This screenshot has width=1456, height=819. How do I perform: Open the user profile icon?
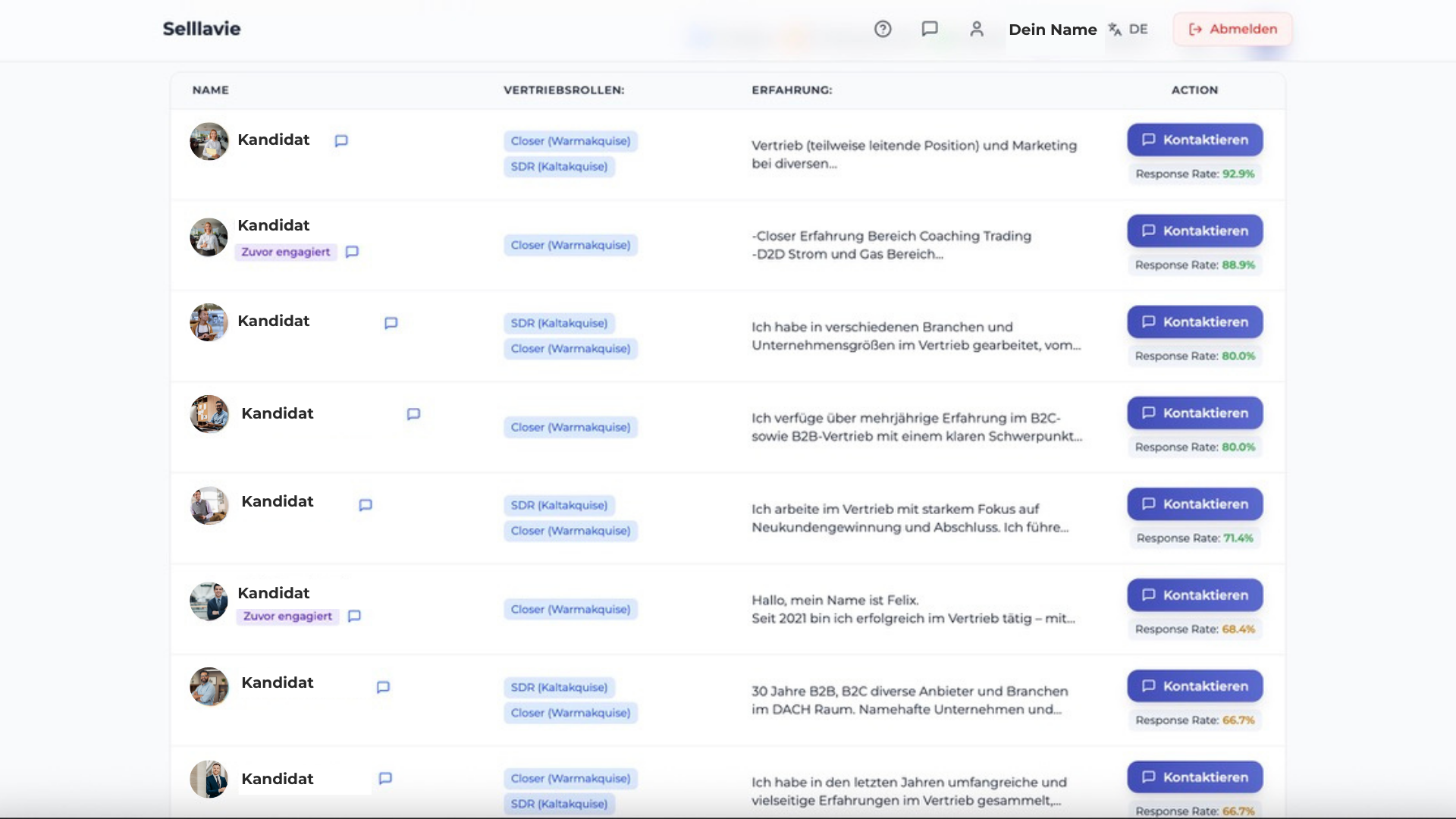pyautogui.click(x=977, y=29)
